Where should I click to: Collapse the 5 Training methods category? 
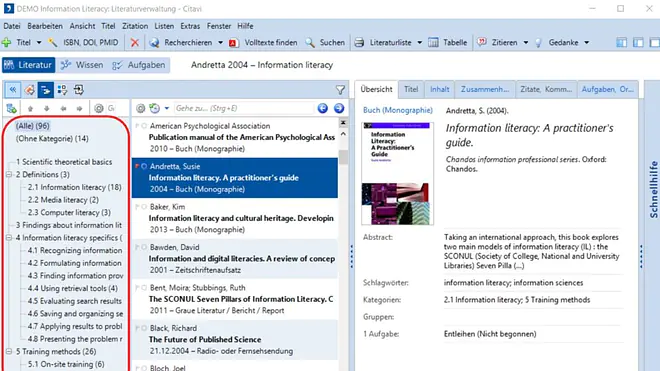[x=8, y=351]
